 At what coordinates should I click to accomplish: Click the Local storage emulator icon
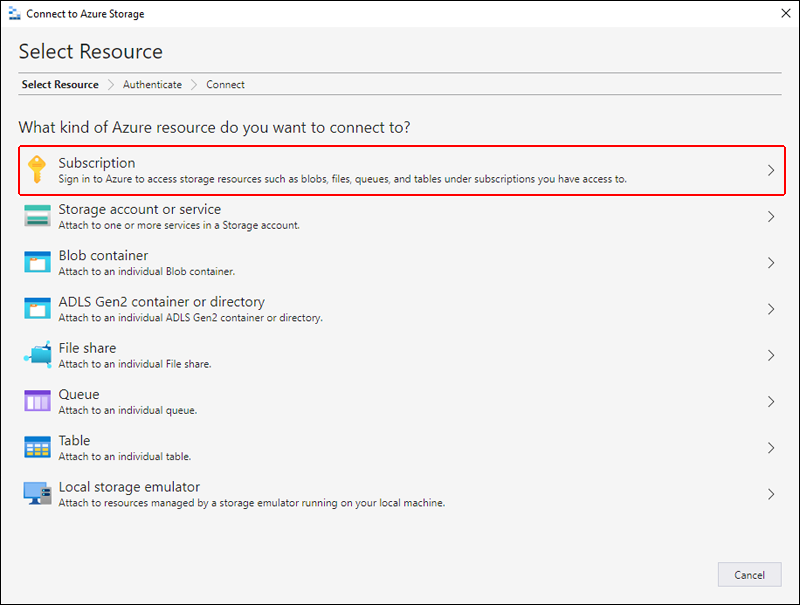tap(37, 494)
